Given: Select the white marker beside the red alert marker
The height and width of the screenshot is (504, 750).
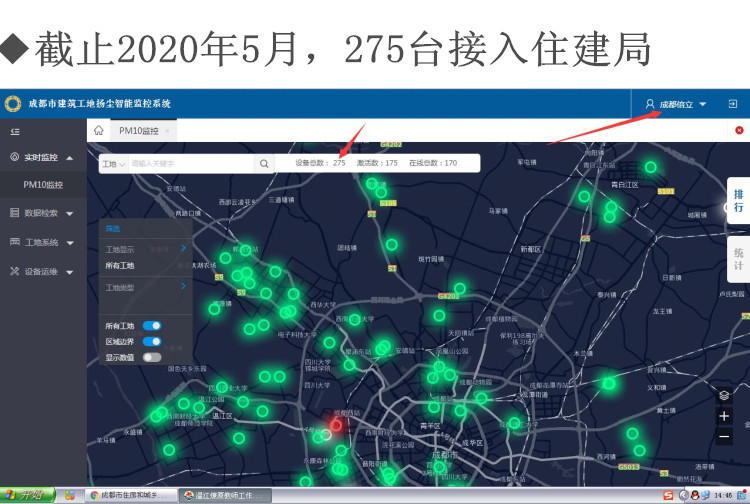Looking at the screenshot, I should coord(326,434).
